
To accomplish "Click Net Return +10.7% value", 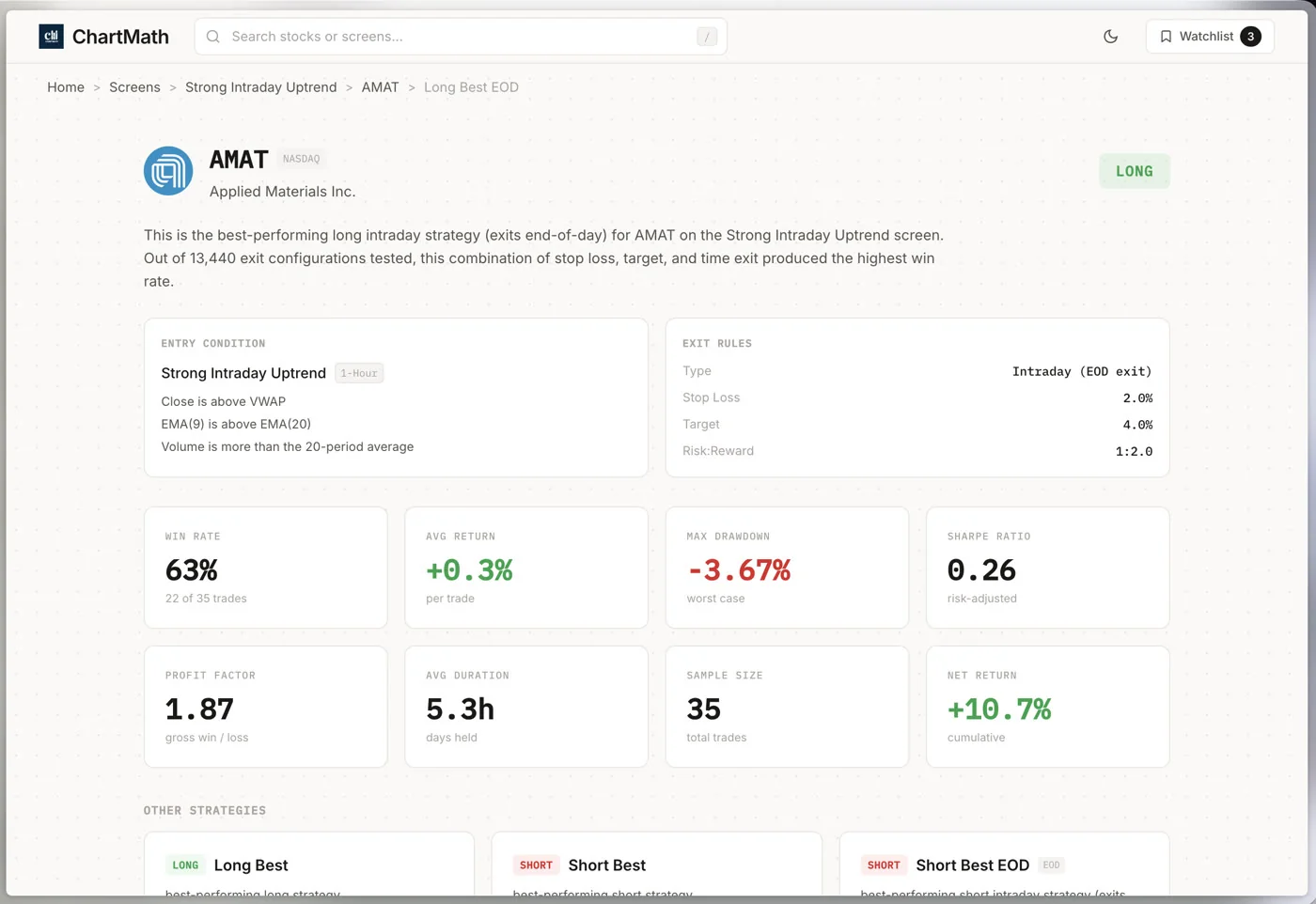I will click(x=999, y=709).
